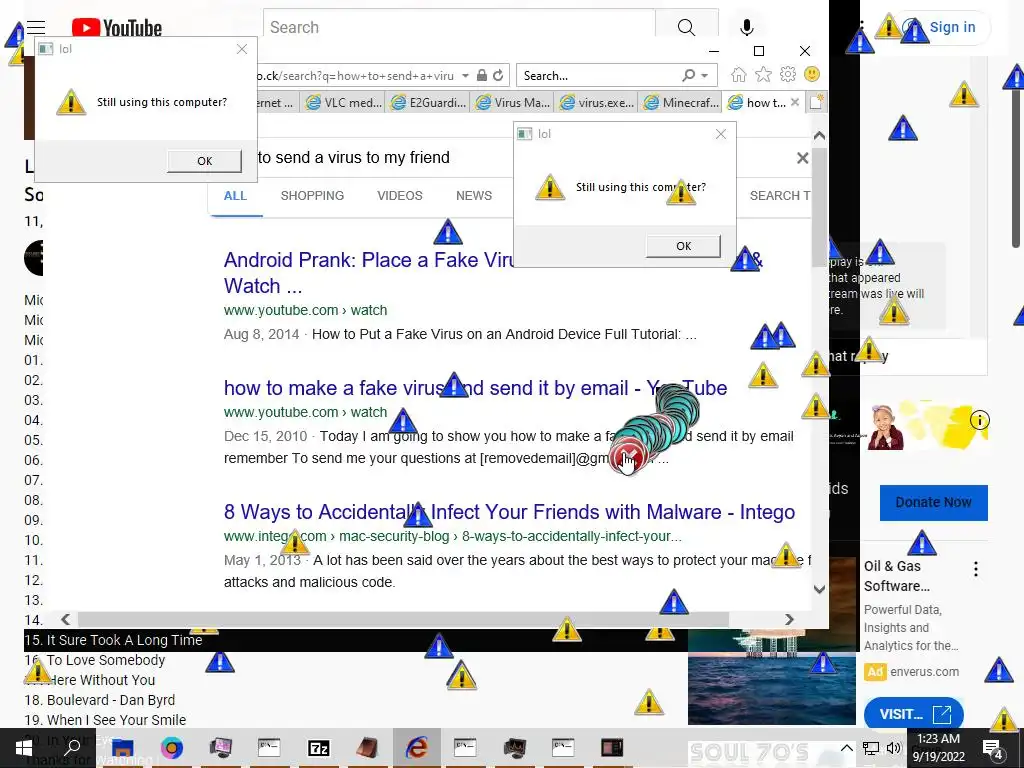The image size is (1024, 768).
Task: Open Android Prank fake virus result link
Action: click(x=368, y=272)
